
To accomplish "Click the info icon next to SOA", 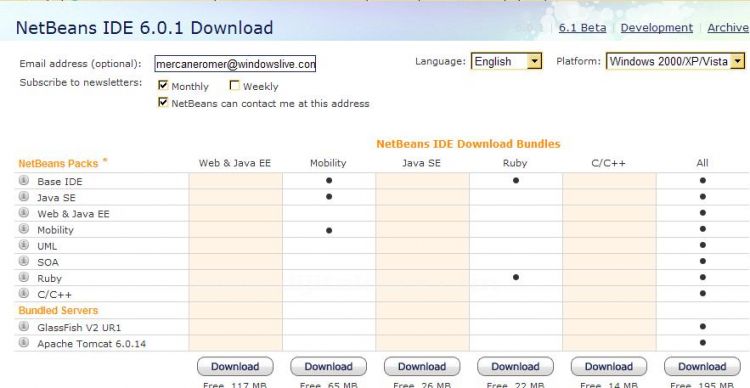I will 23,261.
